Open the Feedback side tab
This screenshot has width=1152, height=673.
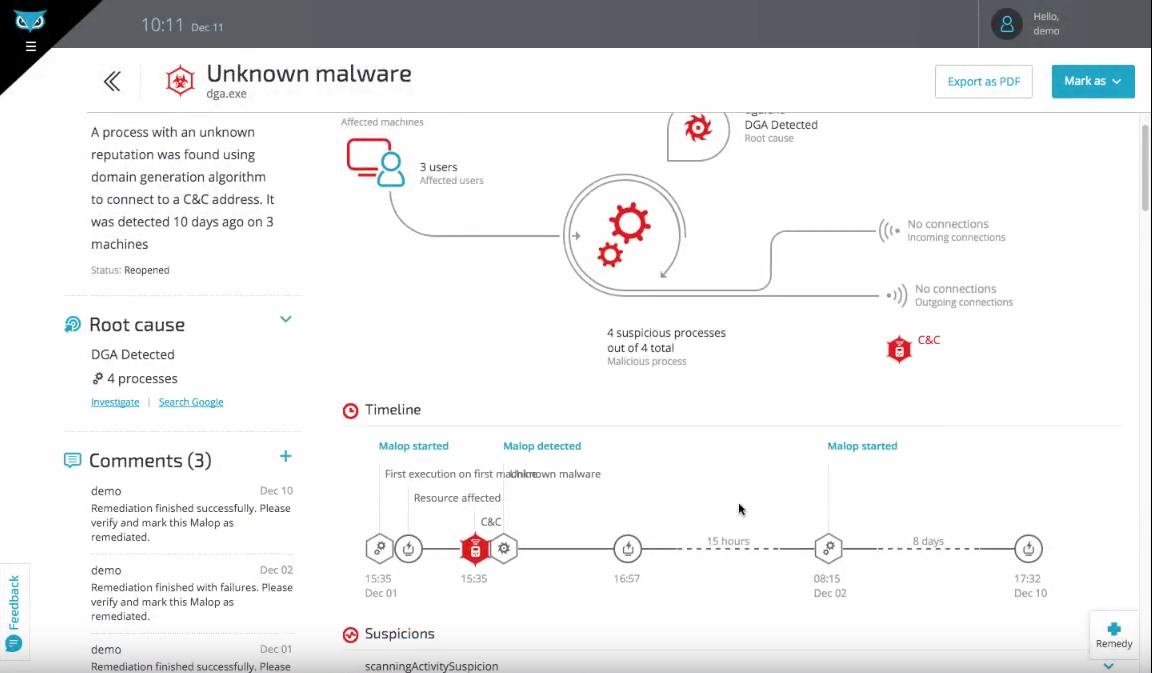(14, 610)
